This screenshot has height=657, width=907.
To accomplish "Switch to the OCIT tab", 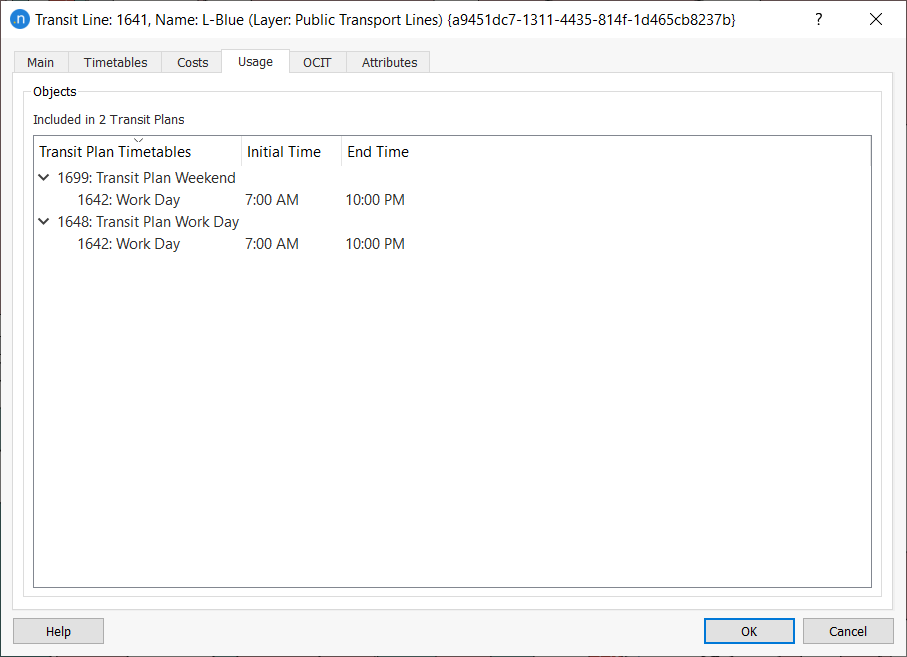I will pyautogui.click(x=317, y=61).
